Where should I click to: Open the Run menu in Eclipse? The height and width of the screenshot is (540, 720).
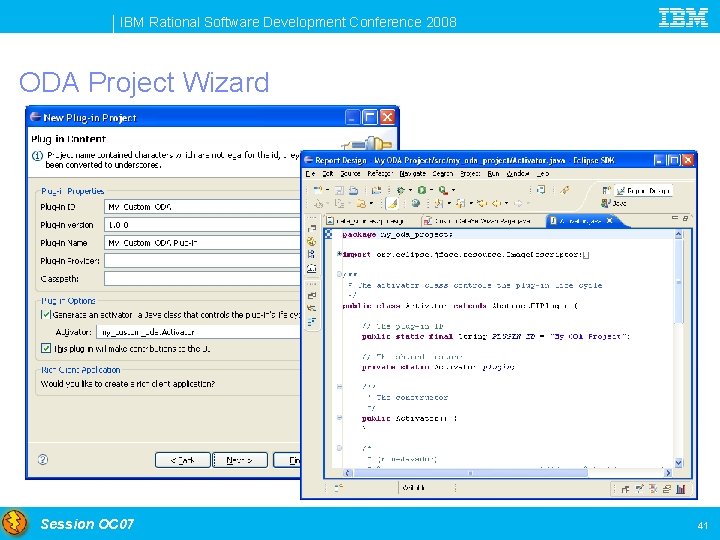pos(493,174)
